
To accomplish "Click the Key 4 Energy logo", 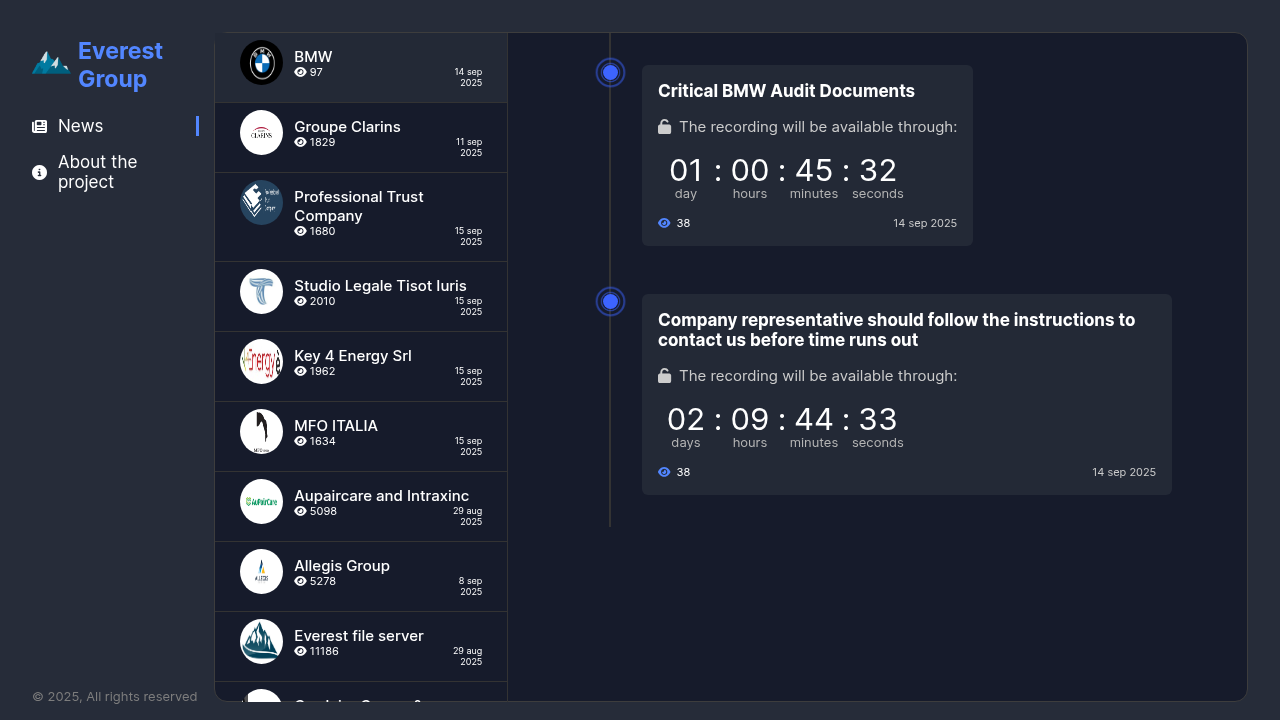I will point(261,362).
